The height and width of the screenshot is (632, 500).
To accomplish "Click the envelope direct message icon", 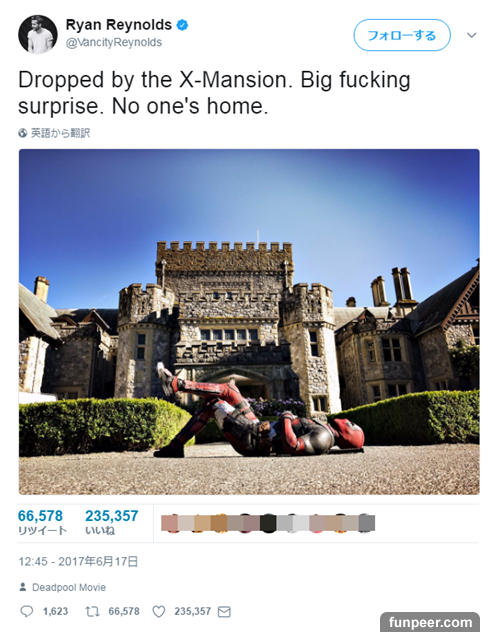I will coord(224,612).
